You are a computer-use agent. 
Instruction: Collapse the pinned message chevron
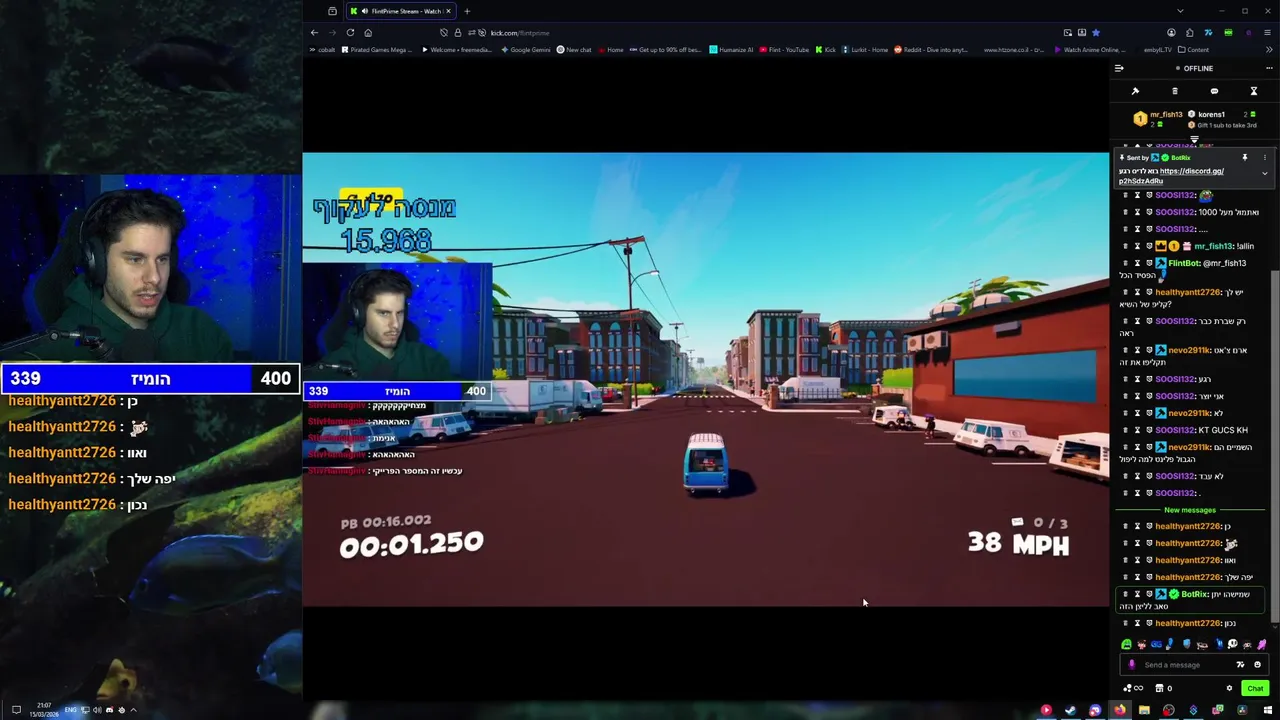point(1264,173)
